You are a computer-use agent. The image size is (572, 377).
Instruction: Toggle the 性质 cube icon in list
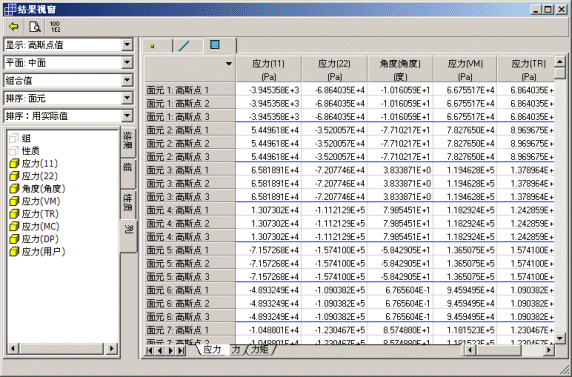pos(14,150)
